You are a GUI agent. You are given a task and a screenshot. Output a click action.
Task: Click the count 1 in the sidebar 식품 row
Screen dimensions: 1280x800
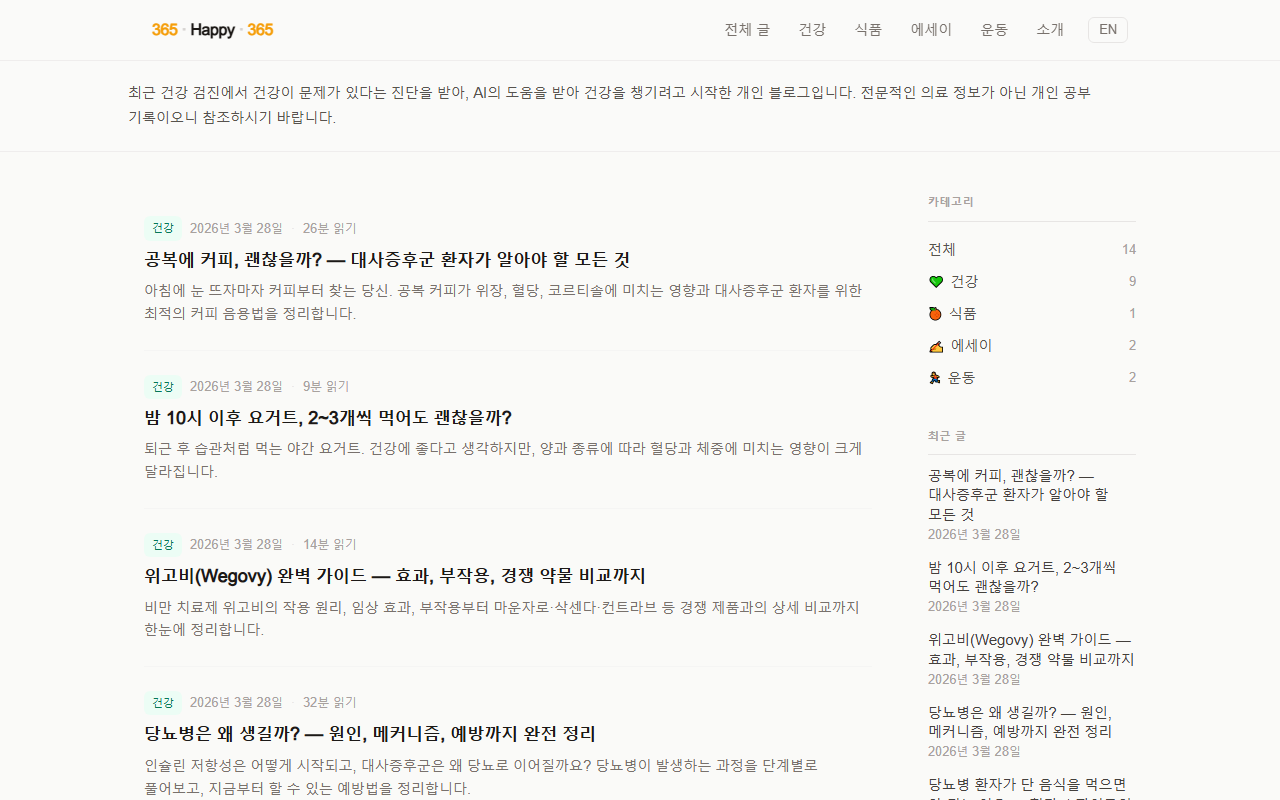1133,314
